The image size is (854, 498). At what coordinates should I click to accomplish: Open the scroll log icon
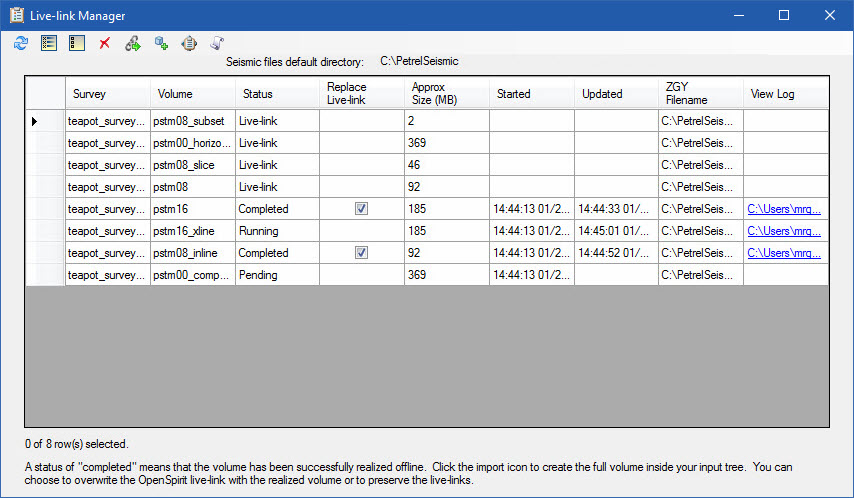click(x=217, y=43)
